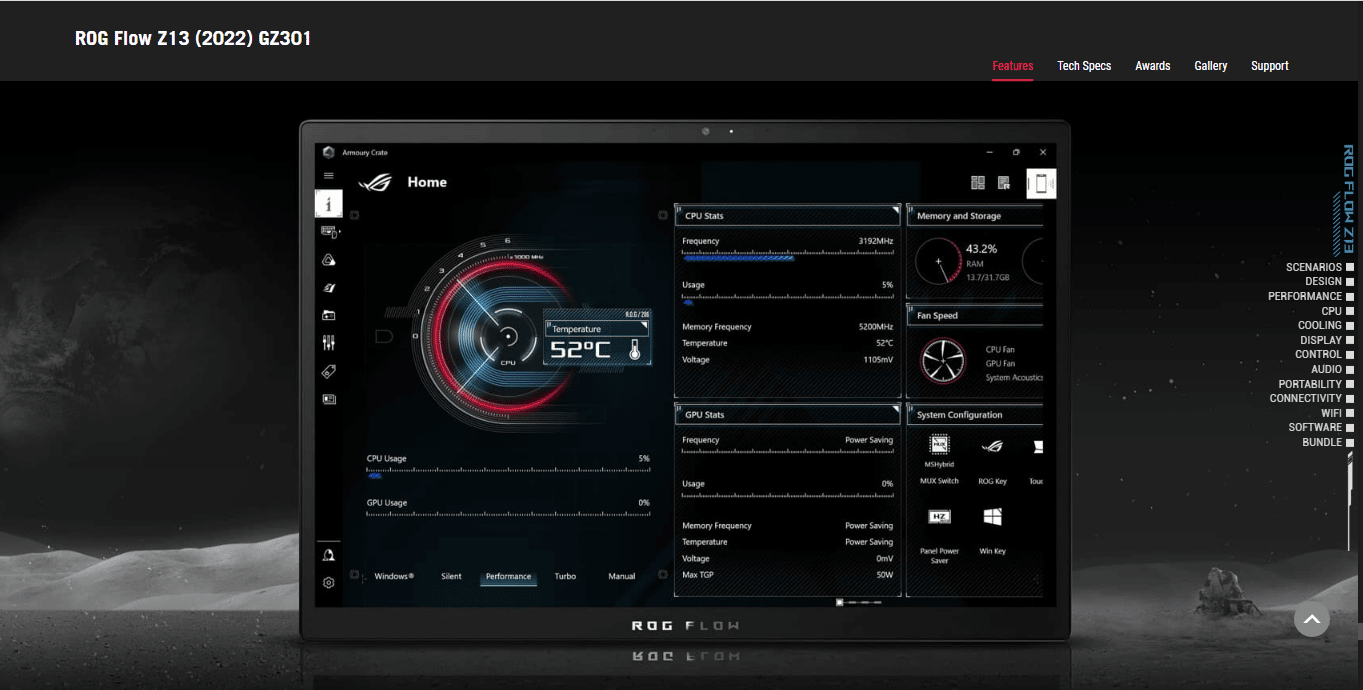Click the thermometer icon in Temperature widget
This screenshot has width=1363, height=690.
634,350
